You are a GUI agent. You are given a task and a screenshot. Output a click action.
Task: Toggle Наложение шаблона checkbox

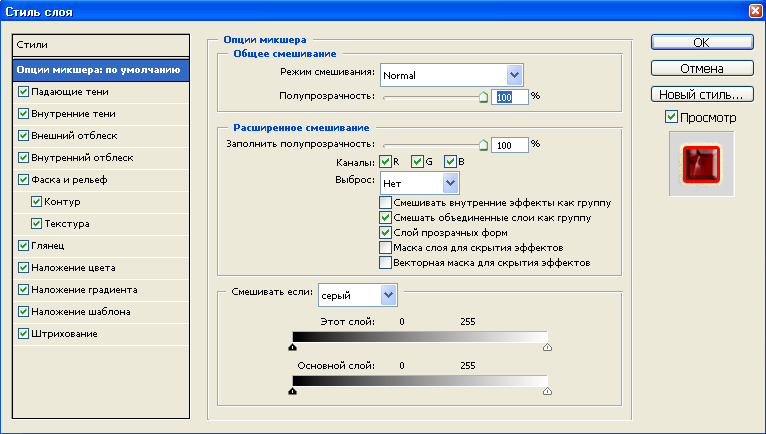click(x=23, y=311)
